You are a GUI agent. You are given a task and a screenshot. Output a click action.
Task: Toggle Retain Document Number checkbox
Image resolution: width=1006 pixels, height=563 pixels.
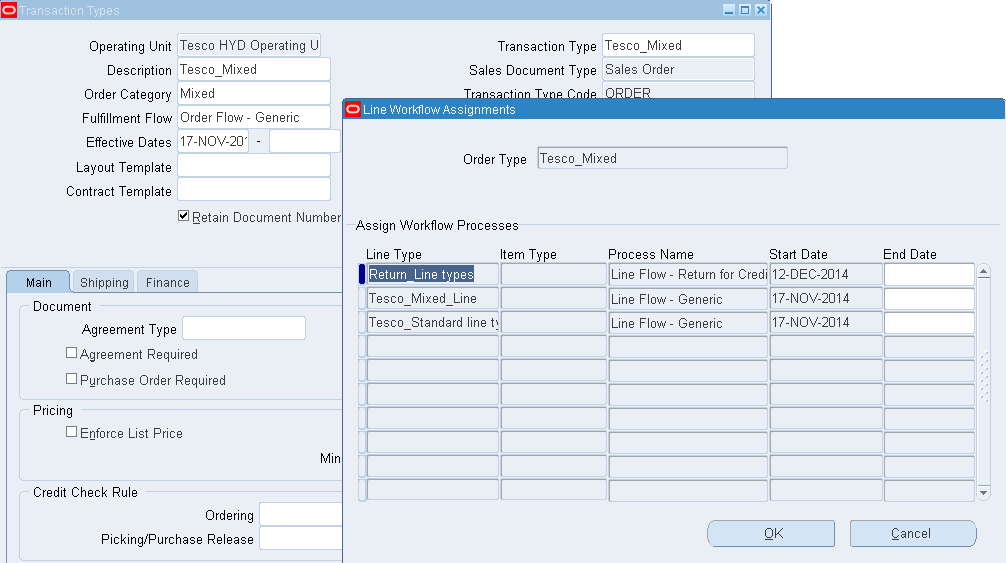(x=183, y=216)
